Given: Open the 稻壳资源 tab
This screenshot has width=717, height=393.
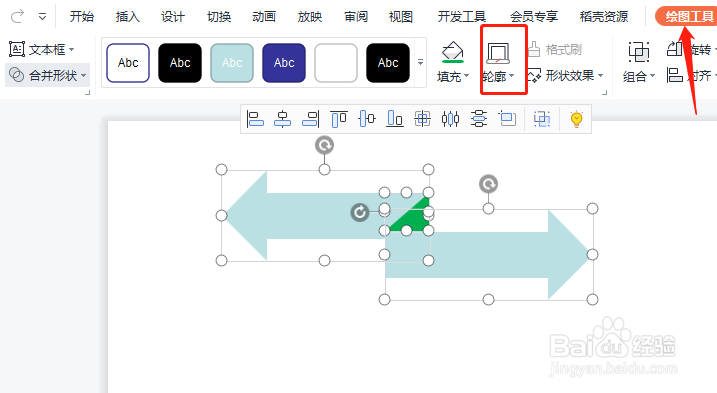Looking at the screenshot, I should tap(604, 17).
